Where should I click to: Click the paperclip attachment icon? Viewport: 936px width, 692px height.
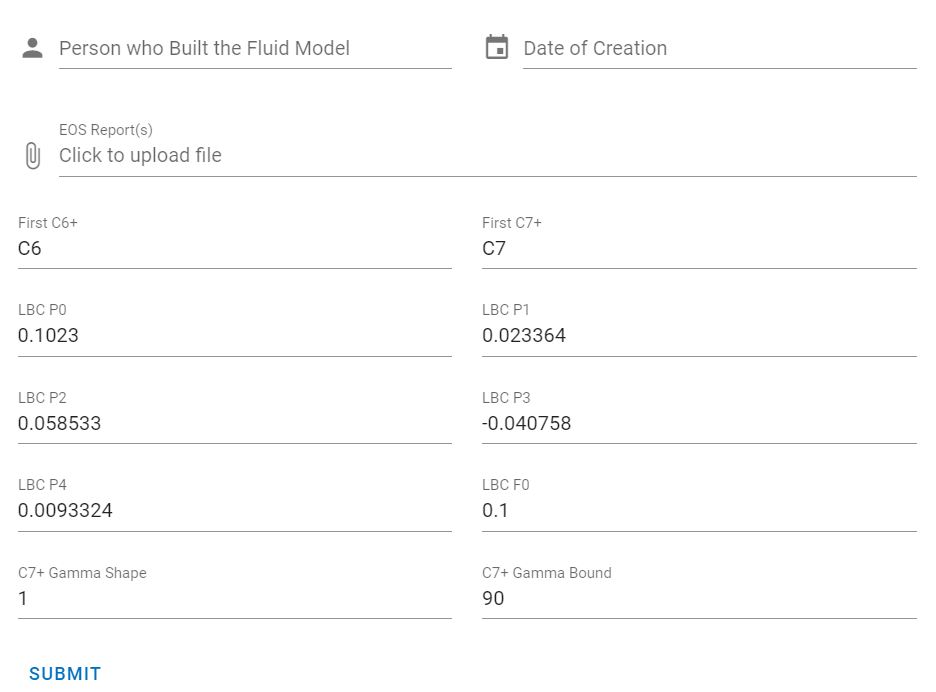33,155
